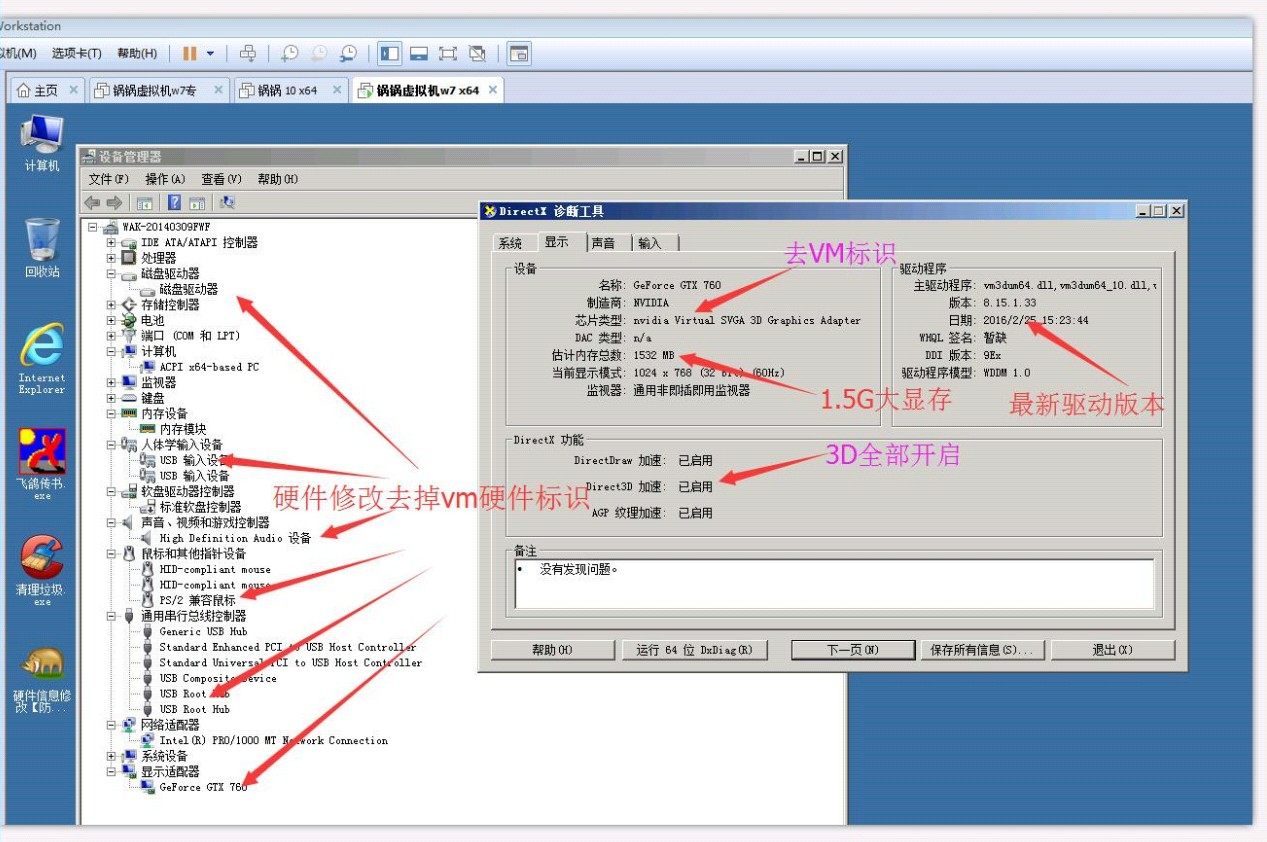
Task: Open the 回收站 recycle bin icon
Action: point(42,248)
